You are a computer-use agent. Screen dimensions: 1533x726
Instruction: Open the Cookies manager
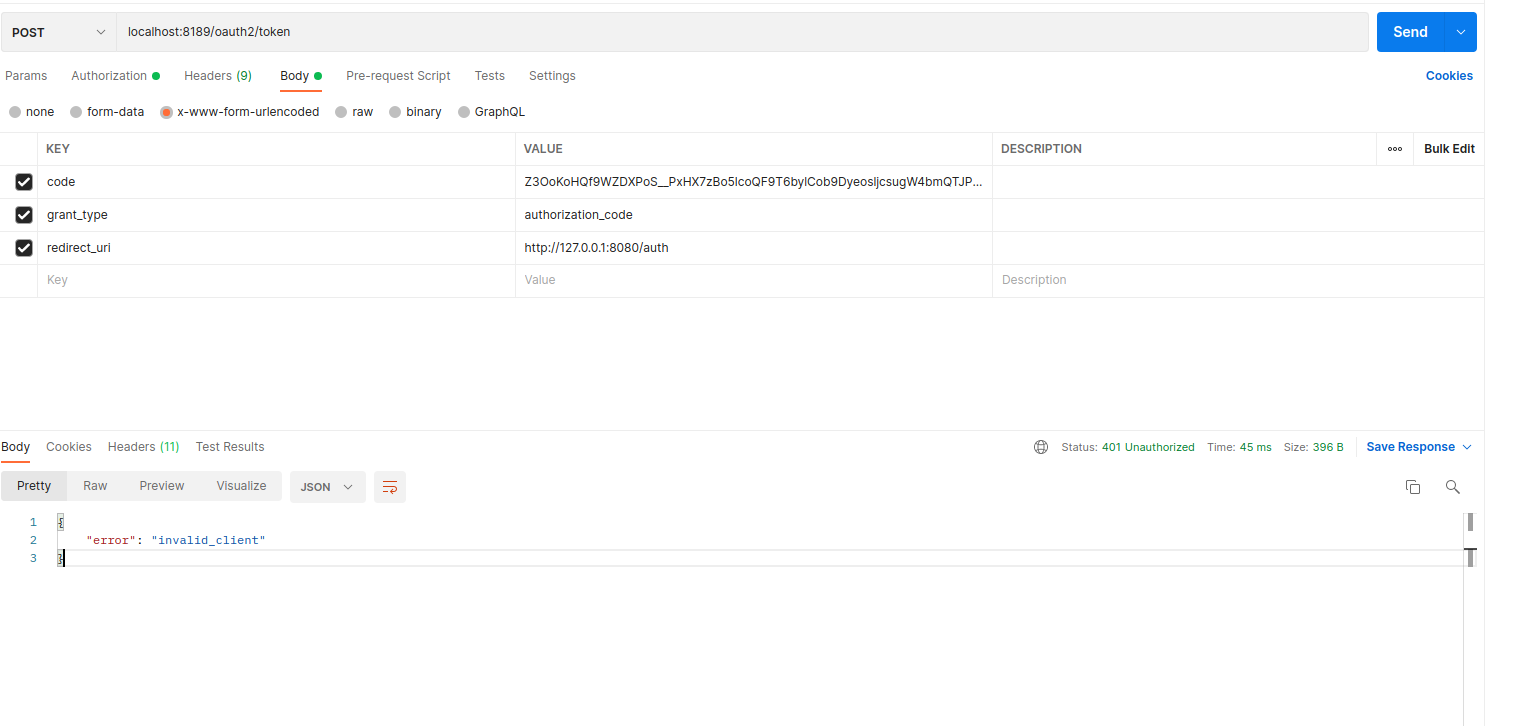tap(1449, 75)
